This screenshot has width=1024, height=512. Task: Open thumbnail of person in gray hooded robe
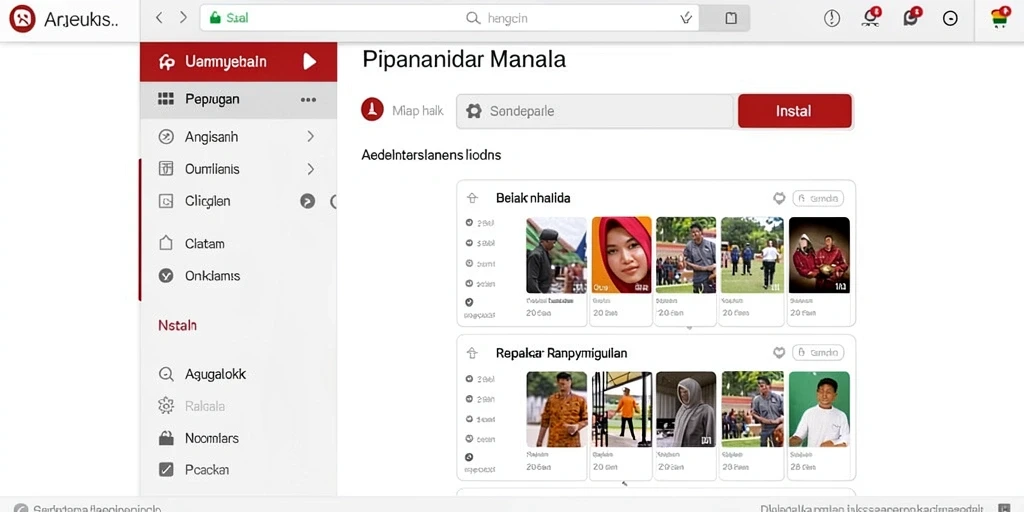686,409
